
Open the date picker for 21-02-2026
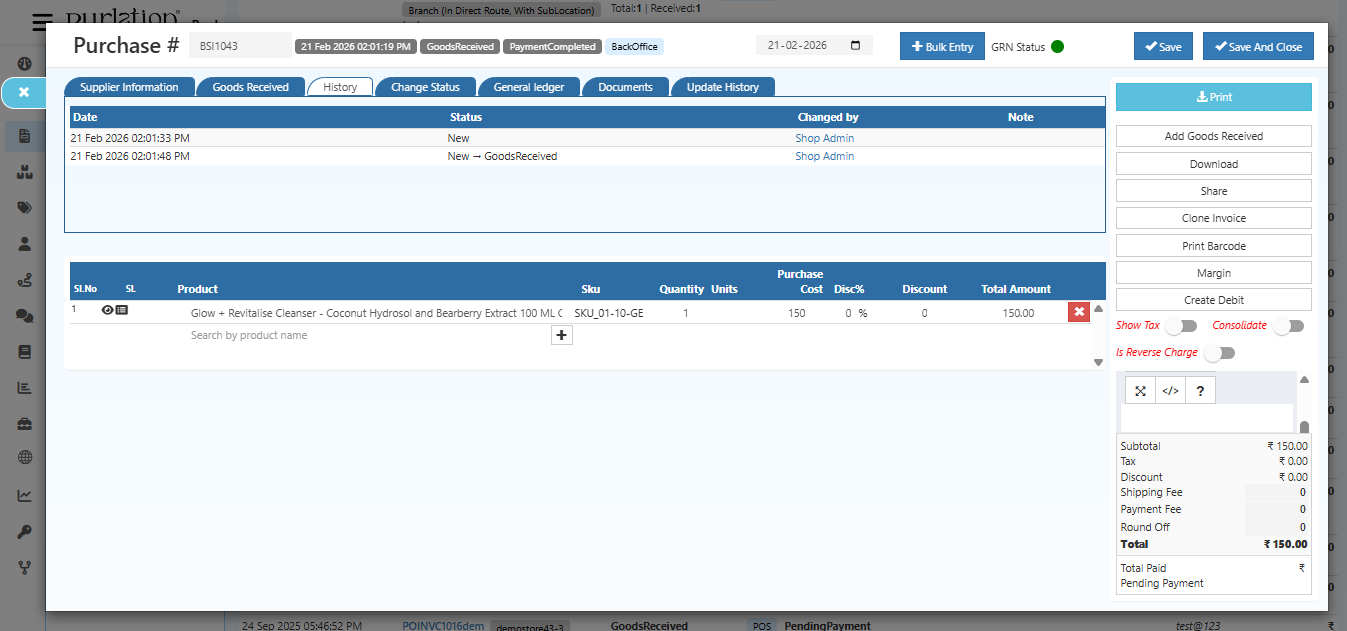click(x=855, y=44)
